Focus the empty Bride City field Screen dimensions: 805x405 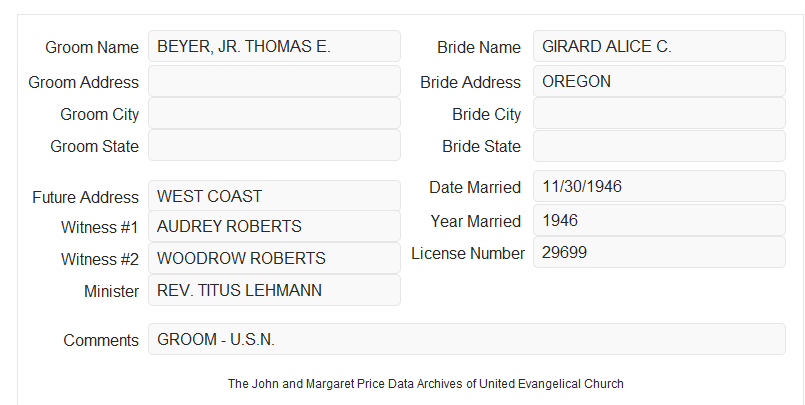[x=659, y=113]
